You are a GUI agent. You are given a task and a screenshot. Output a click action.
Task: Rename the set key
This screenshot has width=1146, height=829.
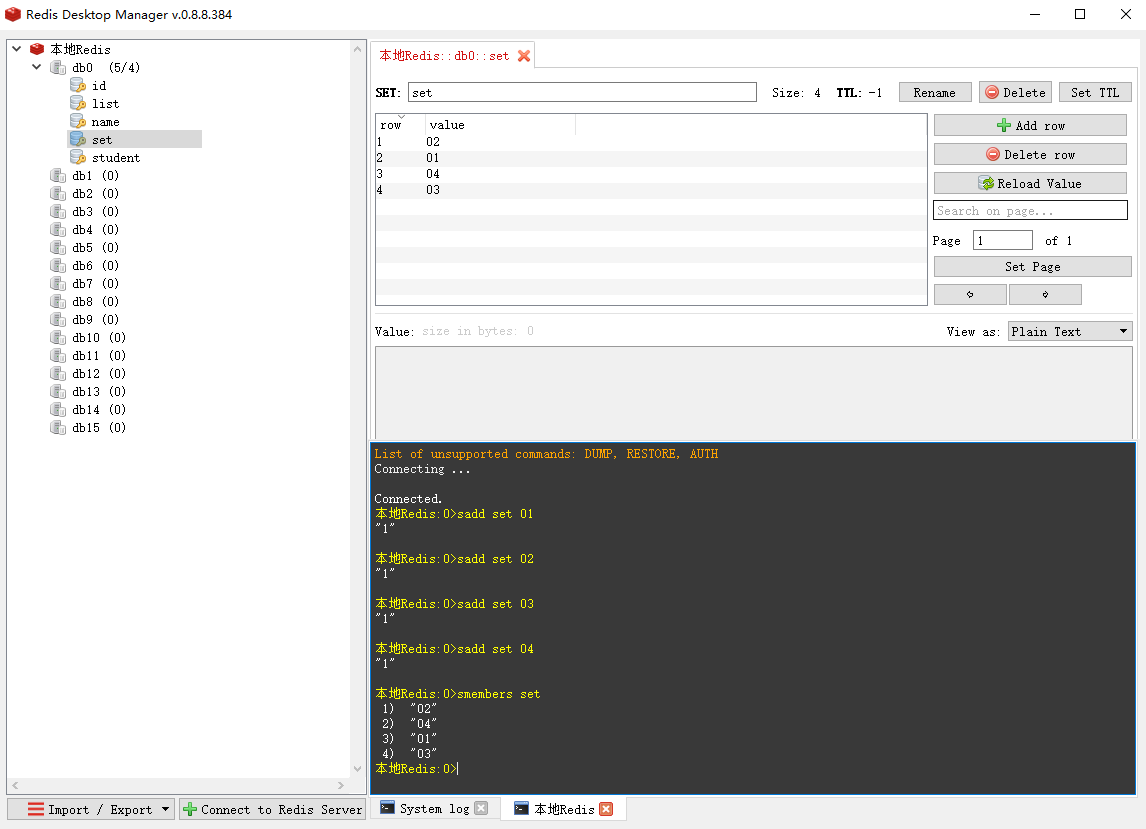pos(935,92)
